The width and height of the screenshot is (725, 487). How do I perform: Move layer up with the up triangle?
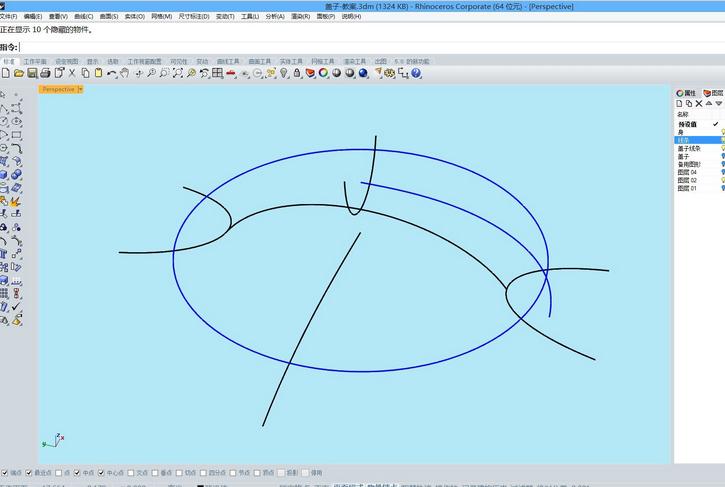coord(709,103)
